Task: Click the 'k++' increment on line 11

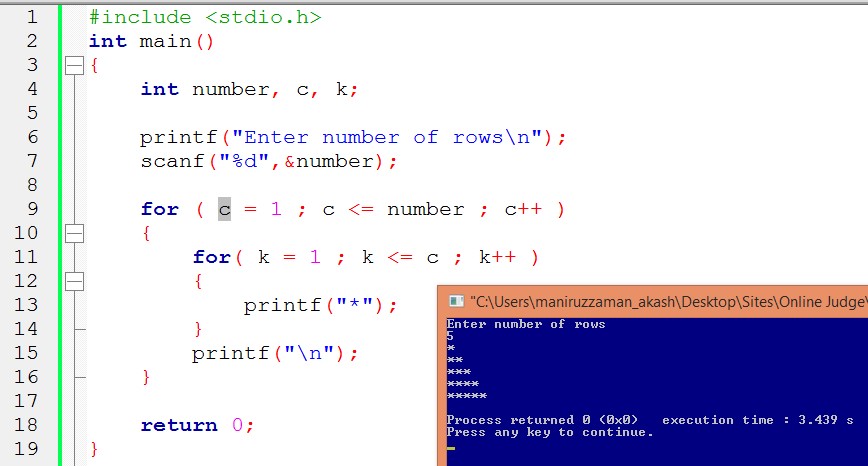Action: (497, 257)
